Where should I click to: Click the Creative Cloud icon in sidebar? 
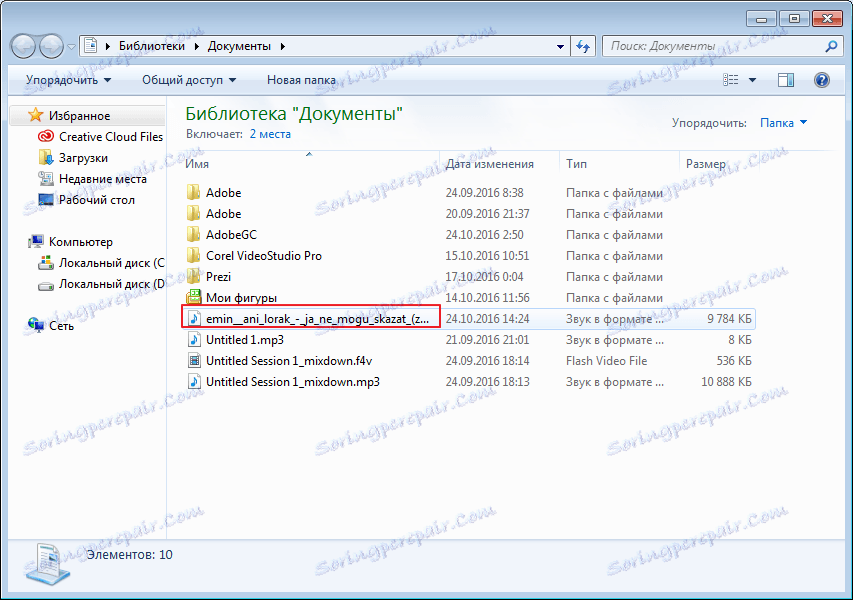tap(46, 136)
